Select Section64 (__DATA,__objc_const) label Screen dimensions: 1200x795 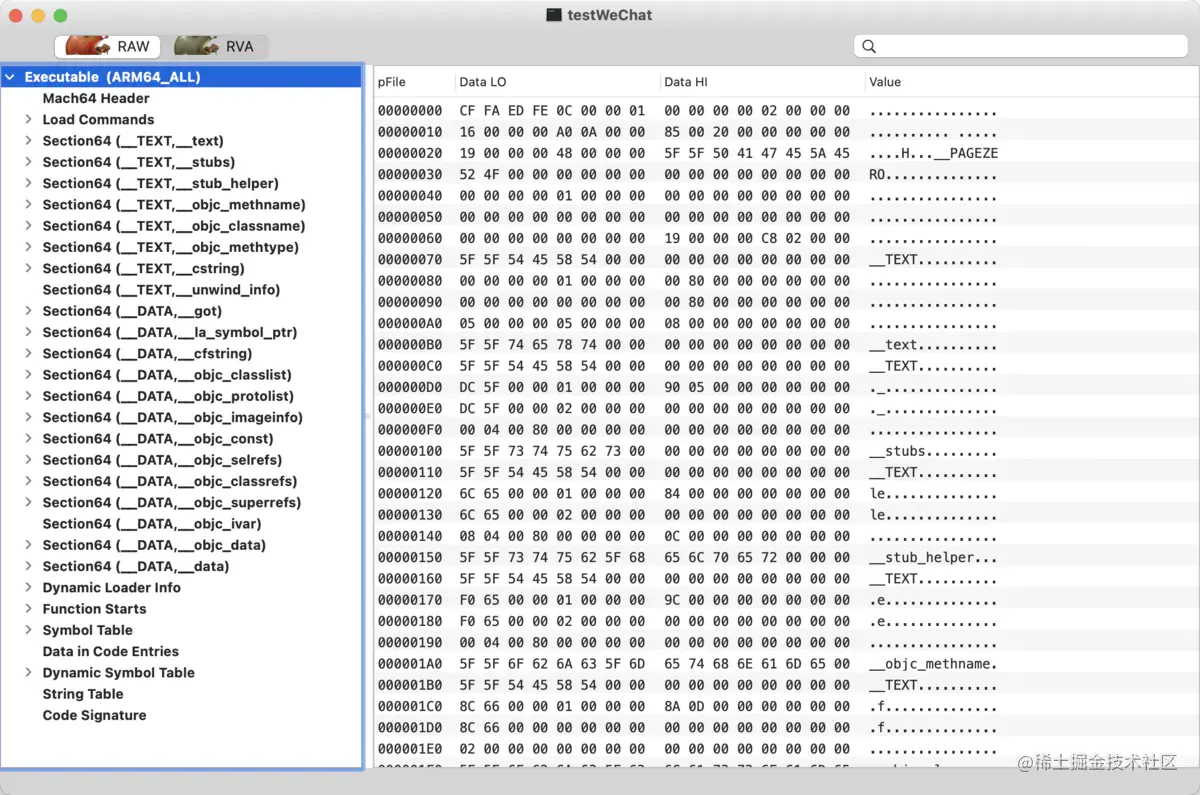point(158,439)
